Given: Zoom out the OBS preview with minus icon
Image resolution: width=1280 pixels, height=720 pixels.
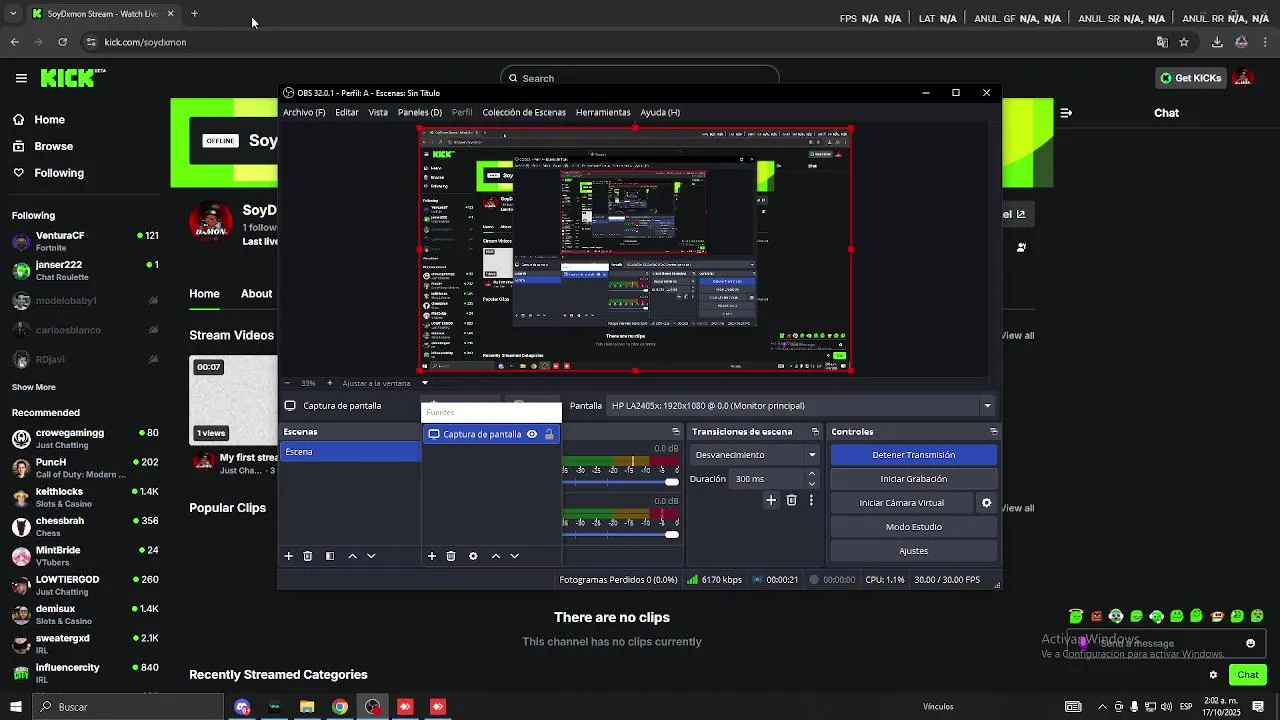Looking at the screenshot, I should (x=288, y=383).
